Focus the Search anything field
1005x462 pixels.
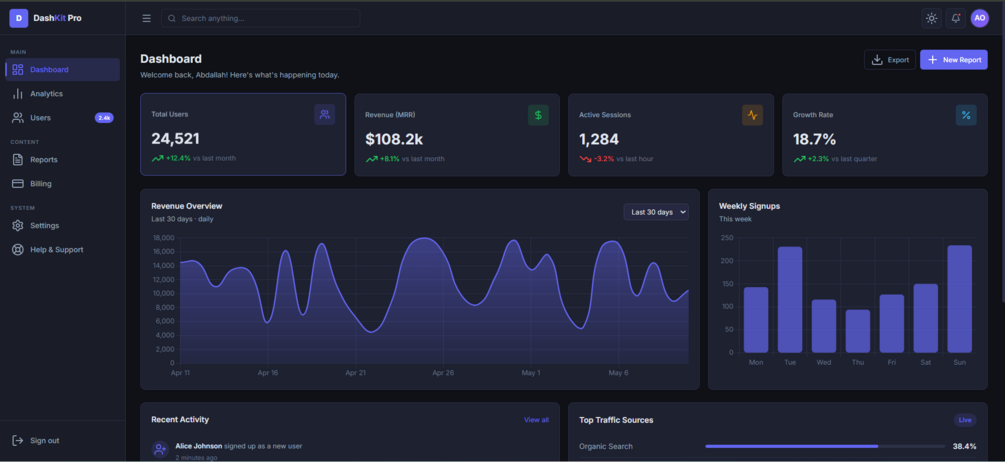(x=261, y=19)
